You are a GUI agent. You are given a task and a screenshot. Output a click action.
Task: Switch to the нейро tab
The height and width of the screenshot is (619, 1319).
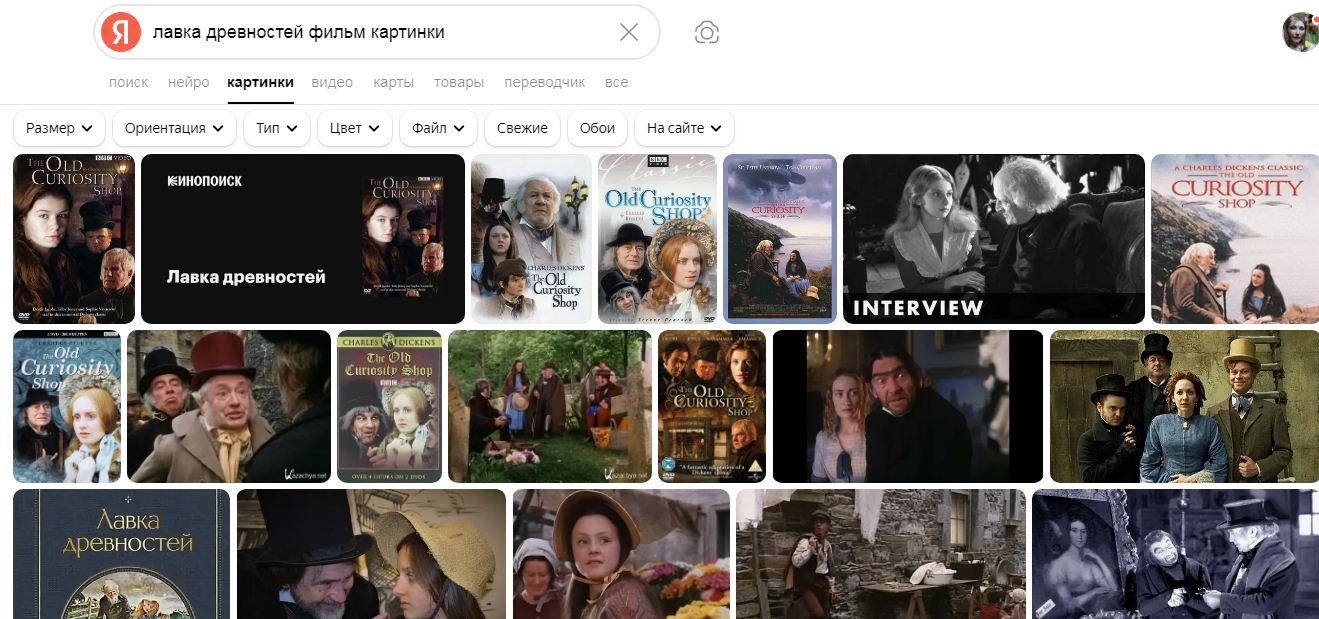189,82
